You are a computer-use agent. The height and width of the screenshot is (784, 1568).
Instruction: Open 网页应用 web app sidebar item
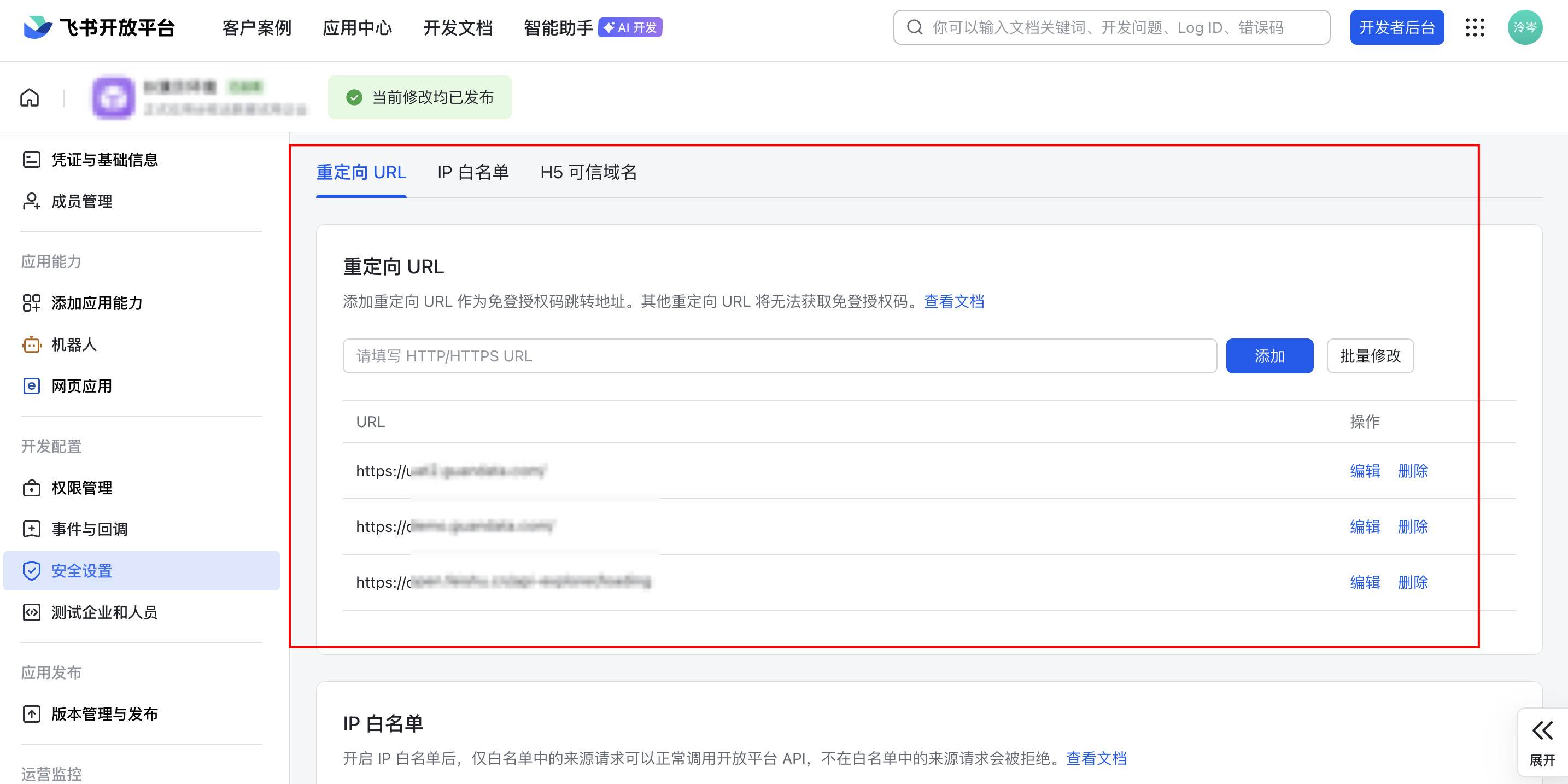click(81, 386)
